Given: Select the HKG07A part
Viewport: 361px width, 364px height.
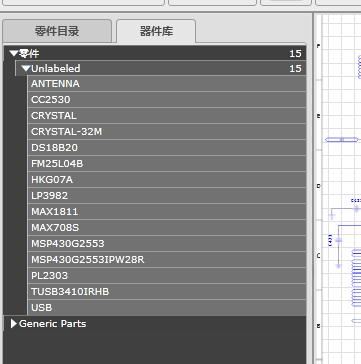Looking at the screenshot, I should 167,179.
